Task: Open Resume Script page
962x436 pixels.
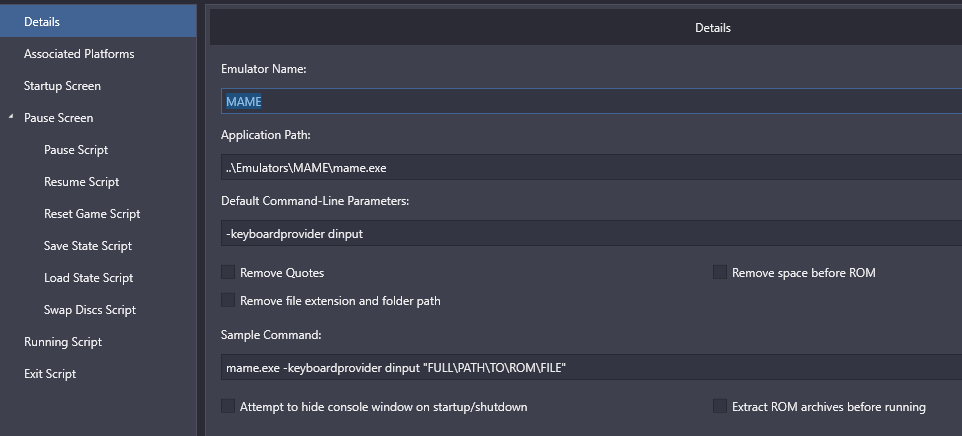Action: pos(81,182)
